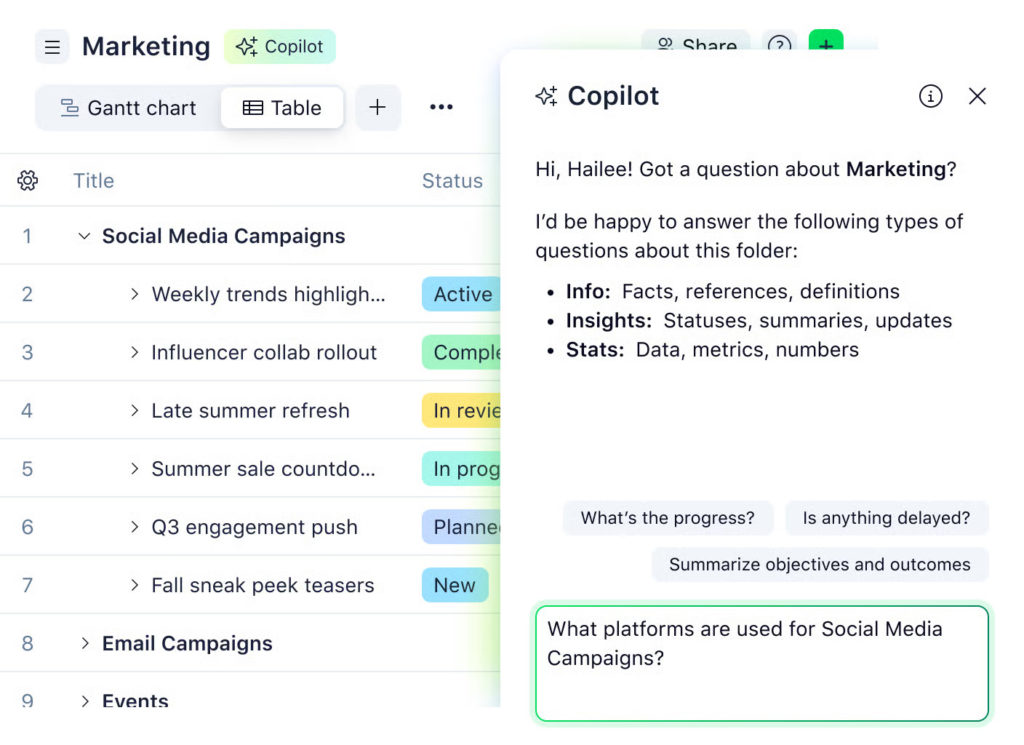The height and width of the screenshot is (745, 1024).
Task: Open help via the question mark icon
Action: pos(779,46)
